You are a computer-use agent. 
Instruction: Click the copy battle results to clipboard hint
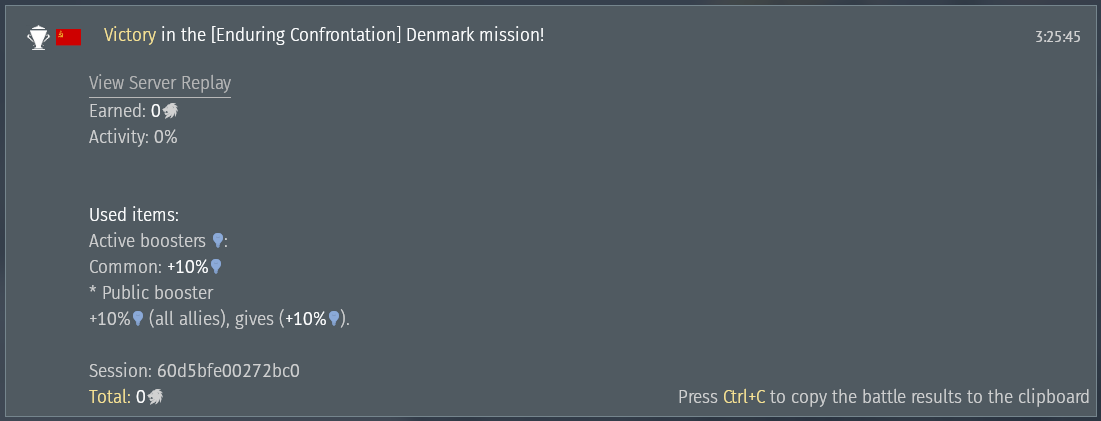click(929, 397)
